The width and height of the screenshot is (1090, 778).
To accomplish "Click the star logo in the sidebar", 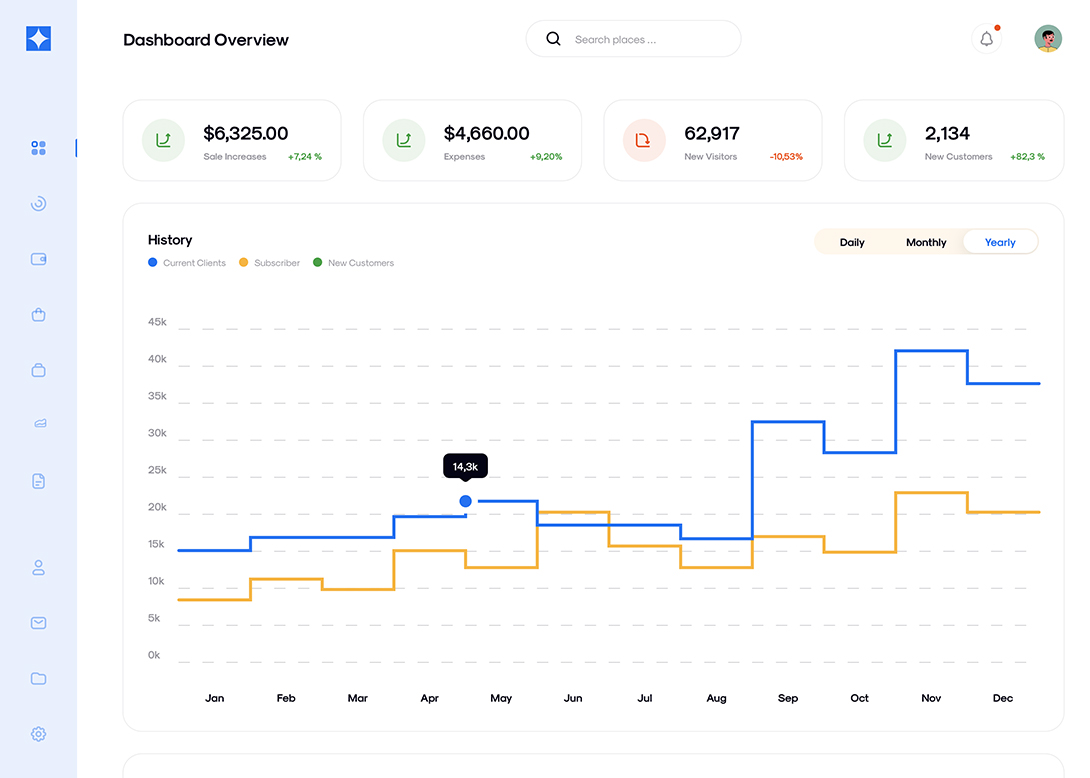I will coord(38,39).
